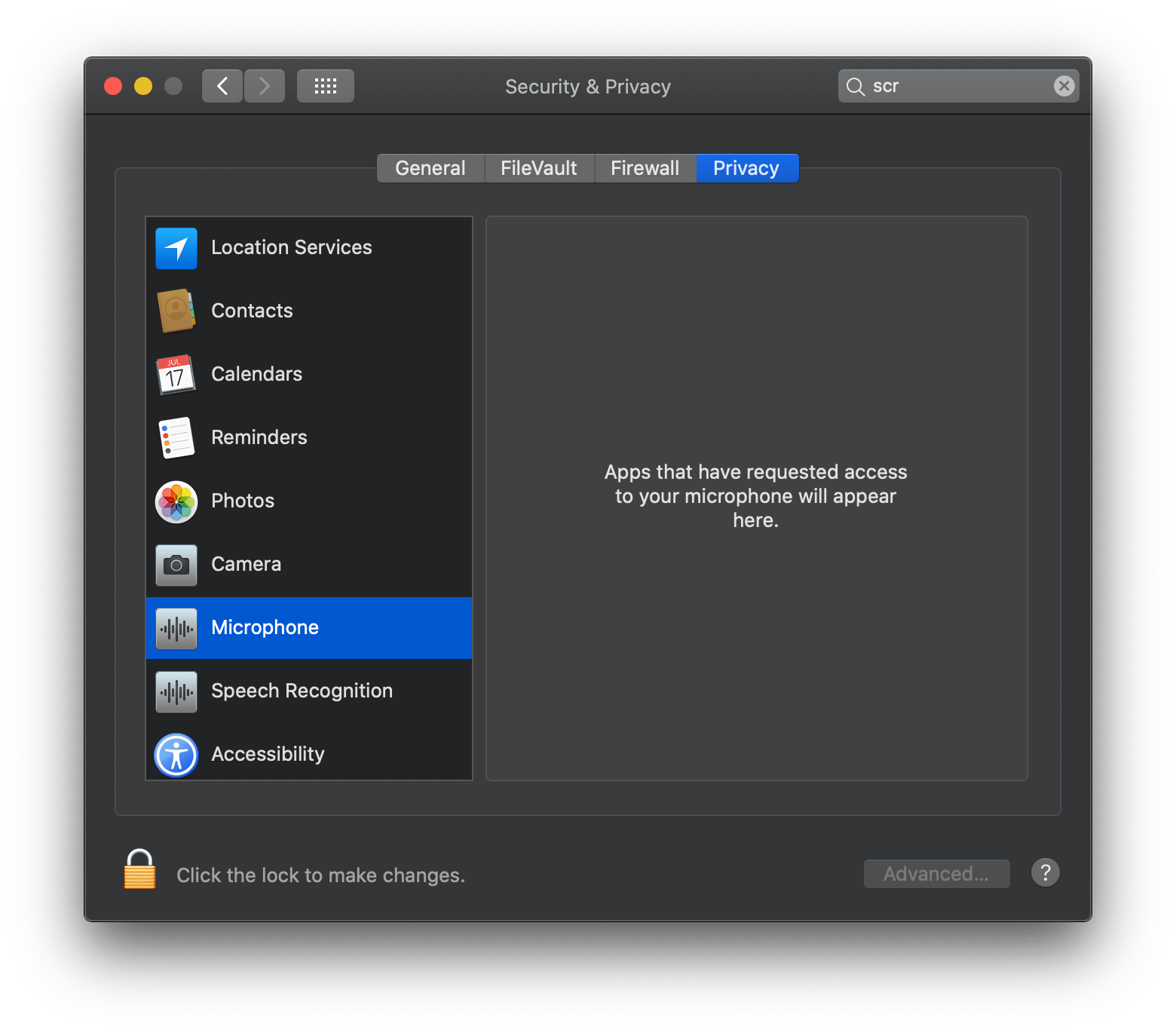This screenshot has height=1033, width=1176.
Task: Click the Speech Recognition icon
Action: click(x=175, y=691)
